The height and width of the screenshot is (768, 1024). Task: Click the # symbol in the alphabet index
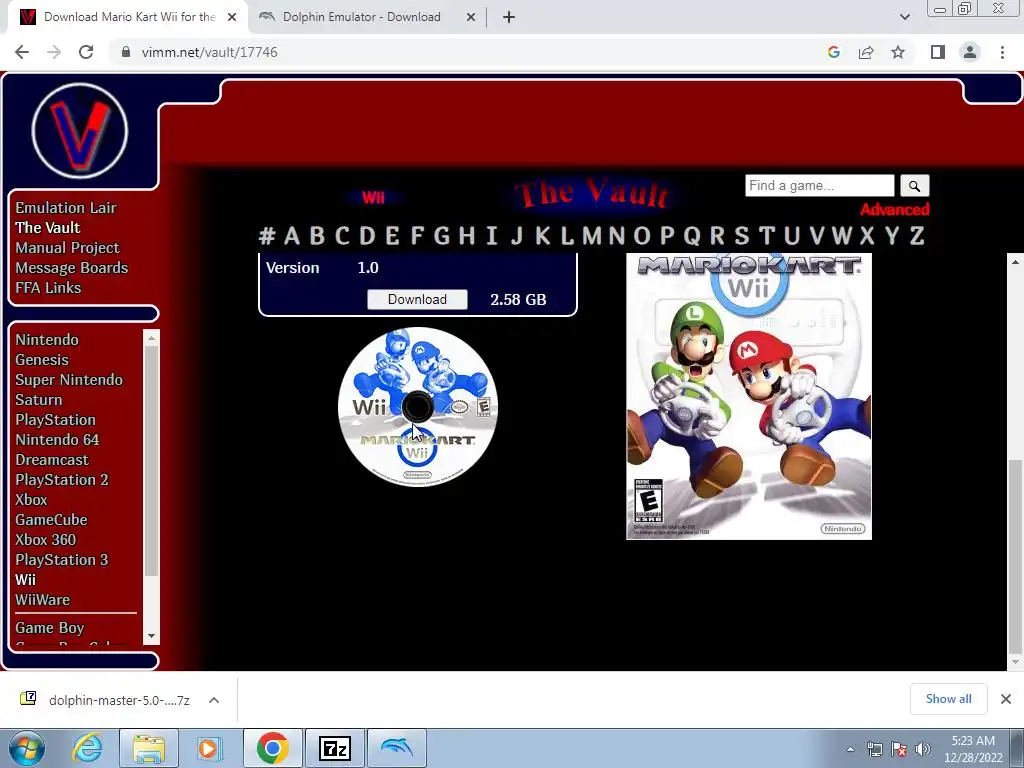(x=266, y=235)
